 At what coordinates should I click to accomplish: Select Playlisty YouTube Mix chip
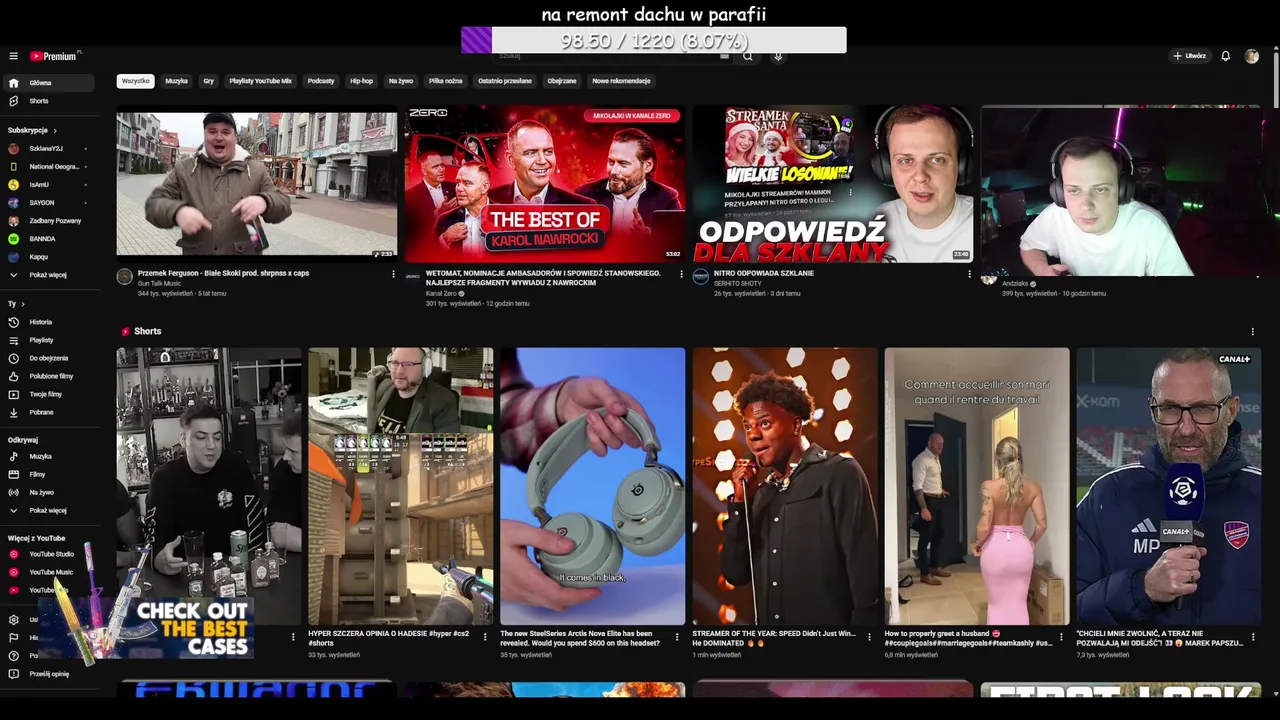[260, 81]
